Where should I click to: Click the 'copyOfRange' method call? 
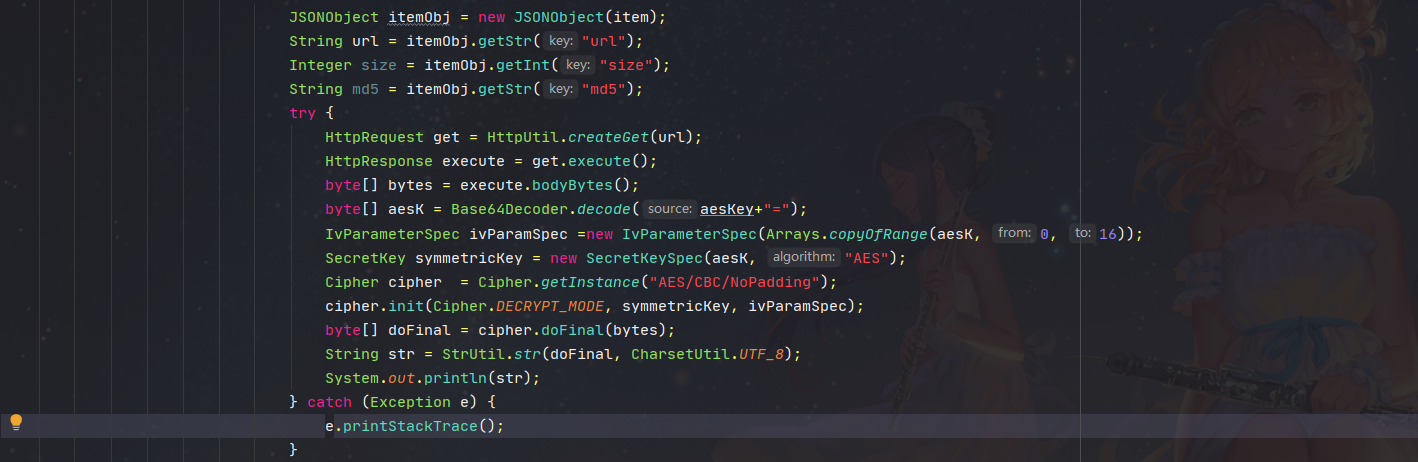pyautogui.click(x=879, y=233)
